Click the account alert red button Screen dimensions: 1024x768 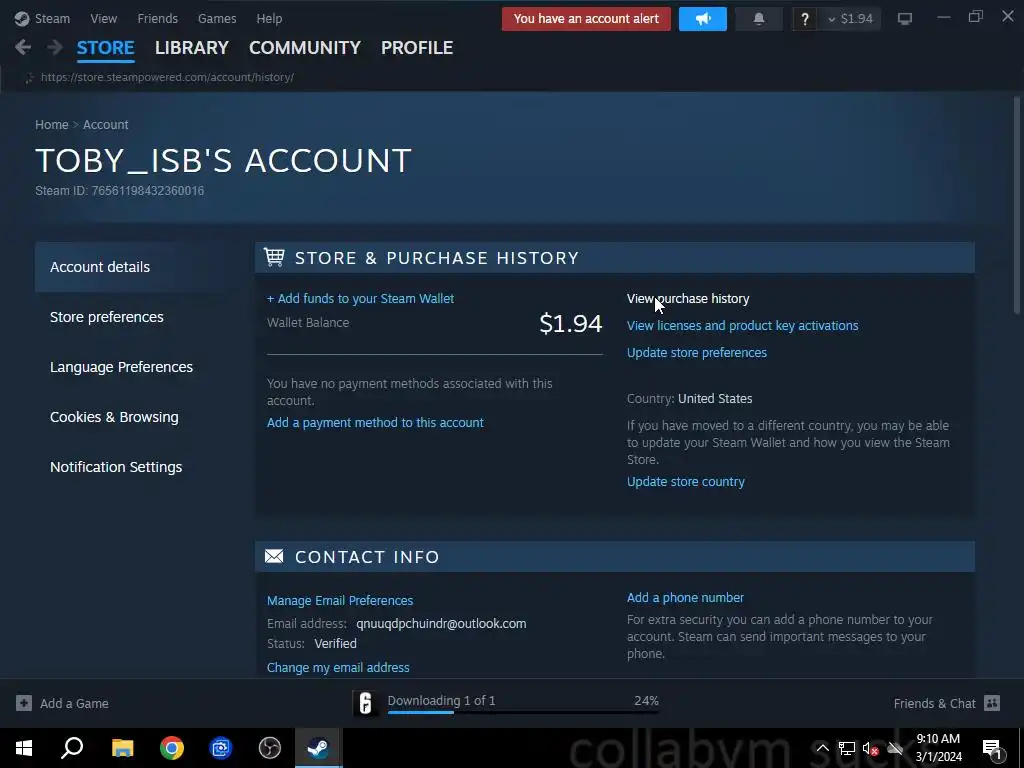coord(586,19)
